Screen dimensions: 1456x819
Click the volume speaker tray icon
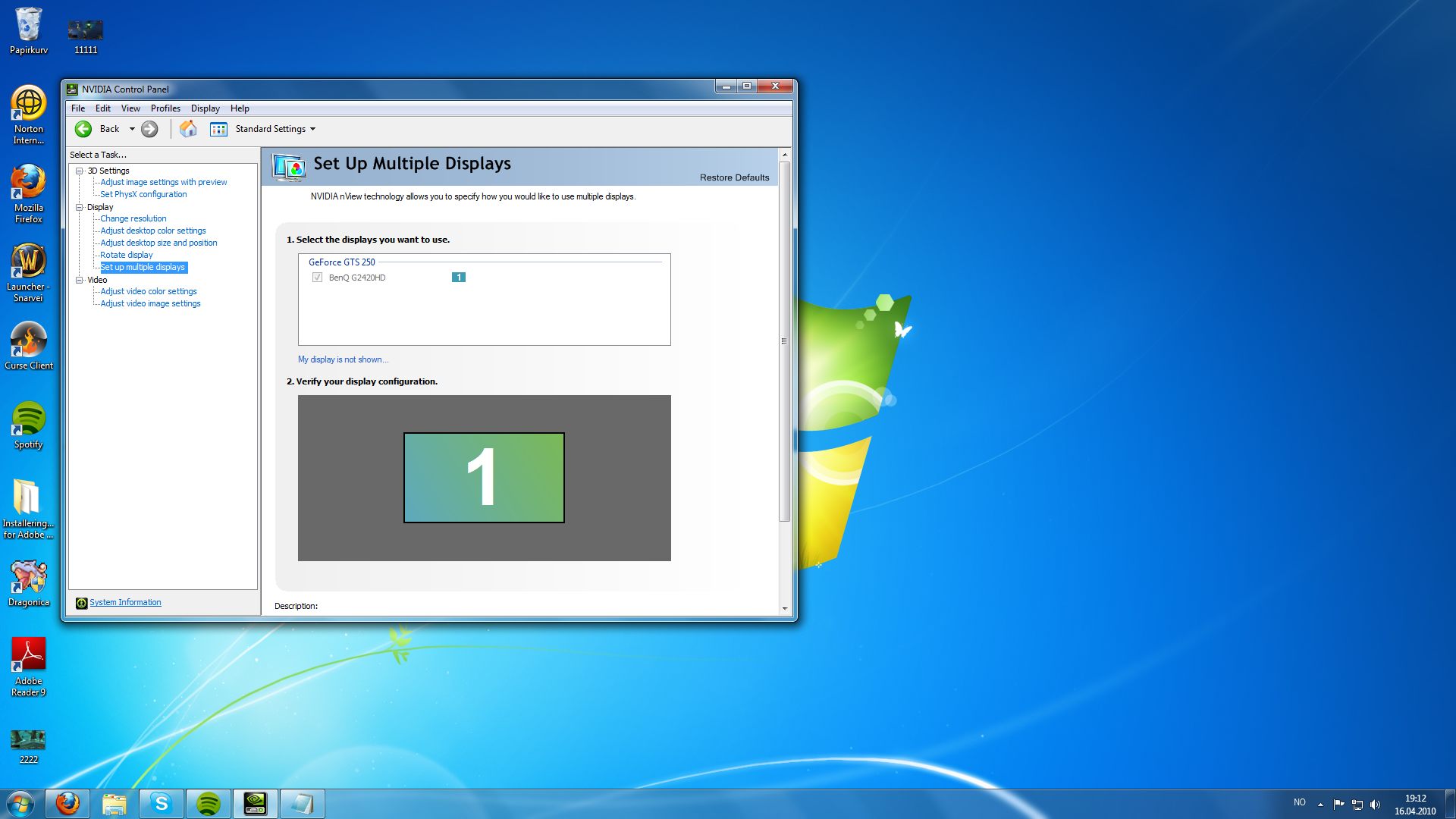coord(1376,805)
